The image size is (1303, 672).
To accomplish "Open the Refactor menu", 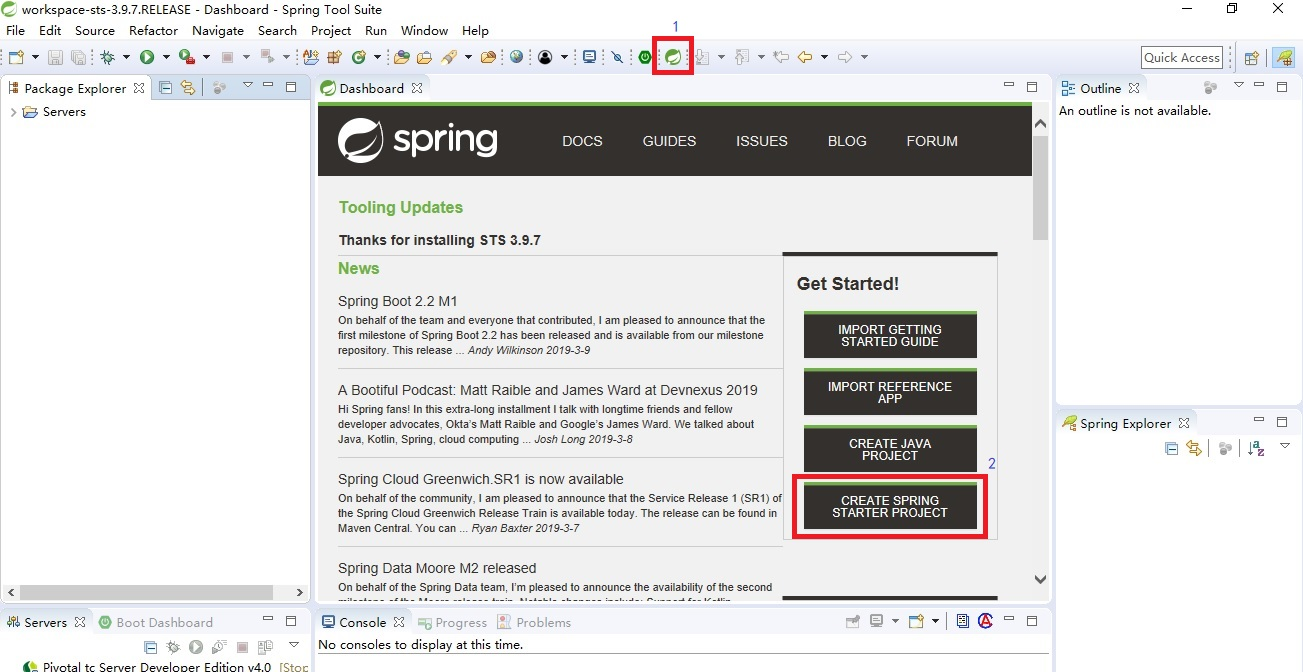I will 153,30.
